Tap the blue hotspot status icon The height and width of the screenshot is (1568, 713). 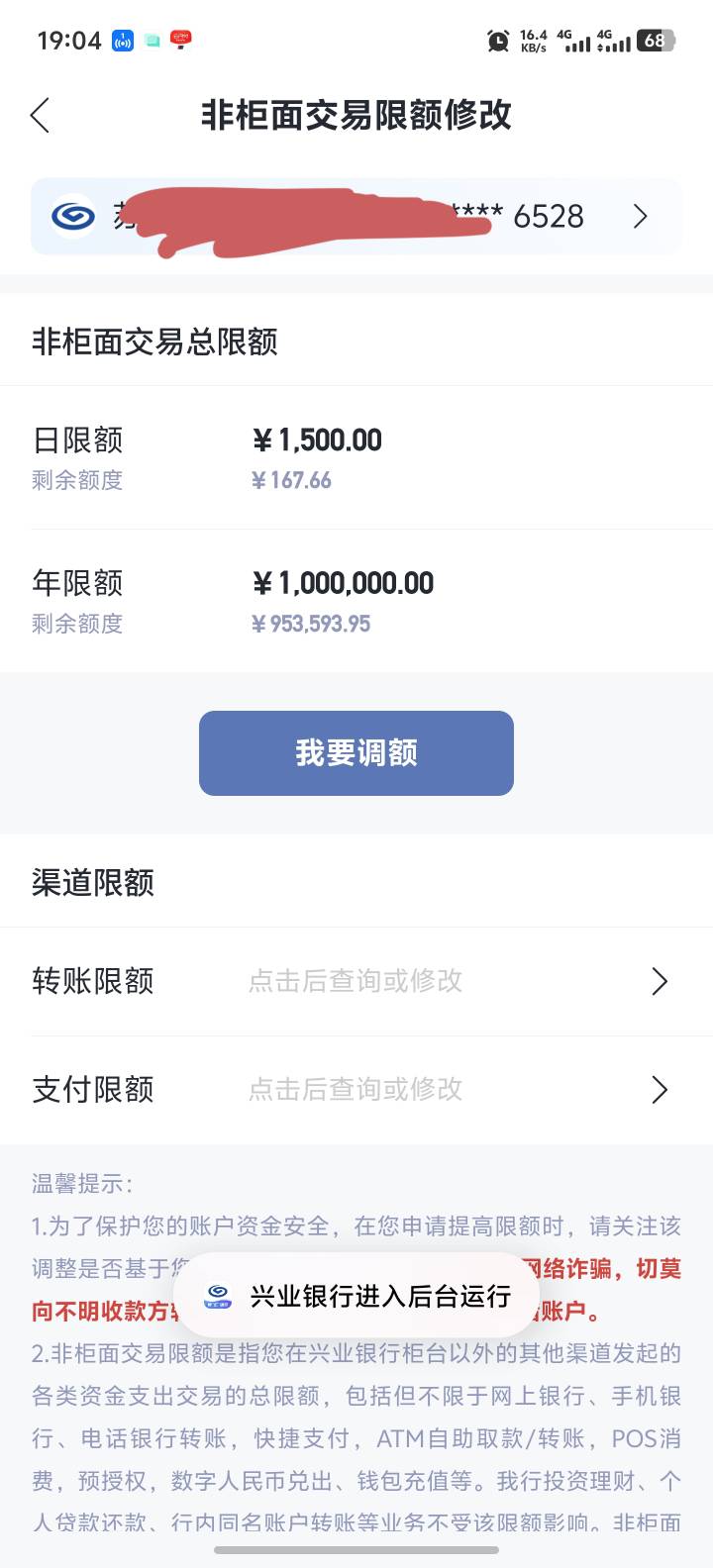123,41
